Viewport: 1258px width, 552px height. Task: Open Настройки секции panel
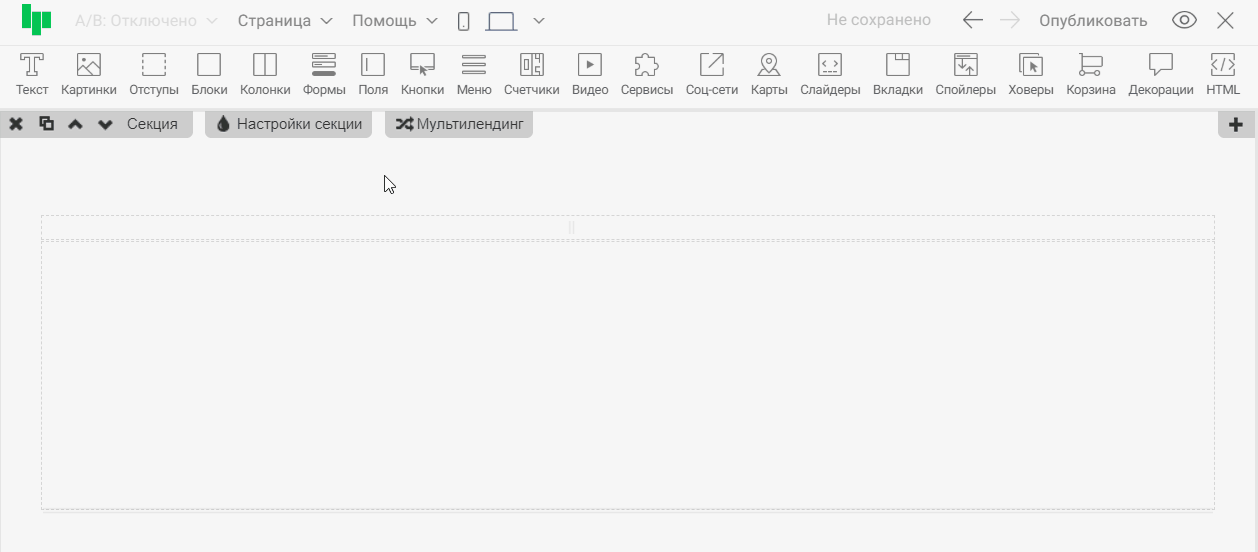pyautogui.click(x=289, y=125)
